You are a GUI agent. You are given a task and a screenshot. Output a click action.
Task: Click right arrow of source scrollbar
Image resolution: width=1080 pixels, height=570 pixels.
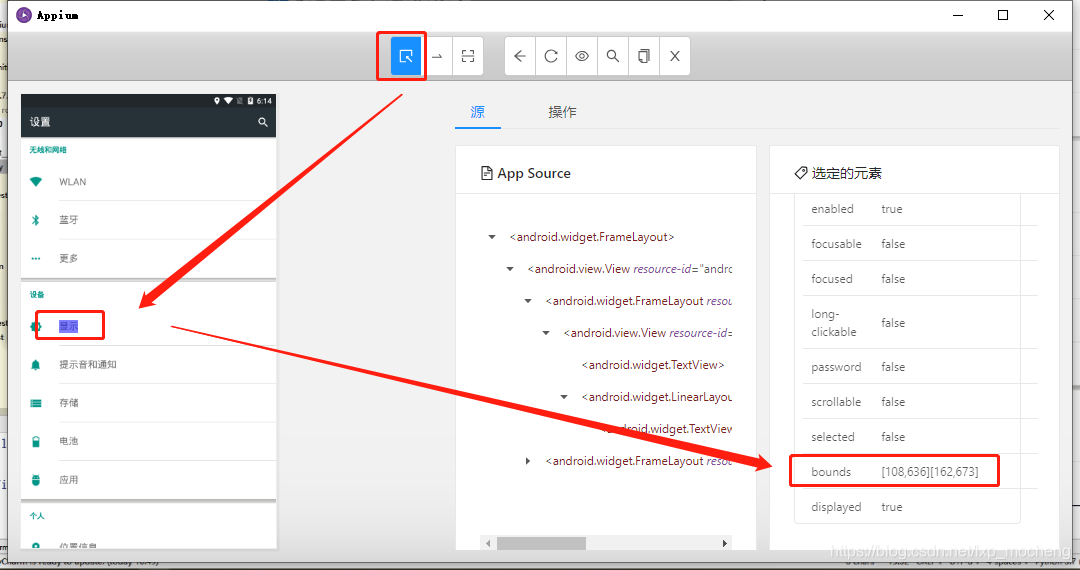click(x=725, y=543)
